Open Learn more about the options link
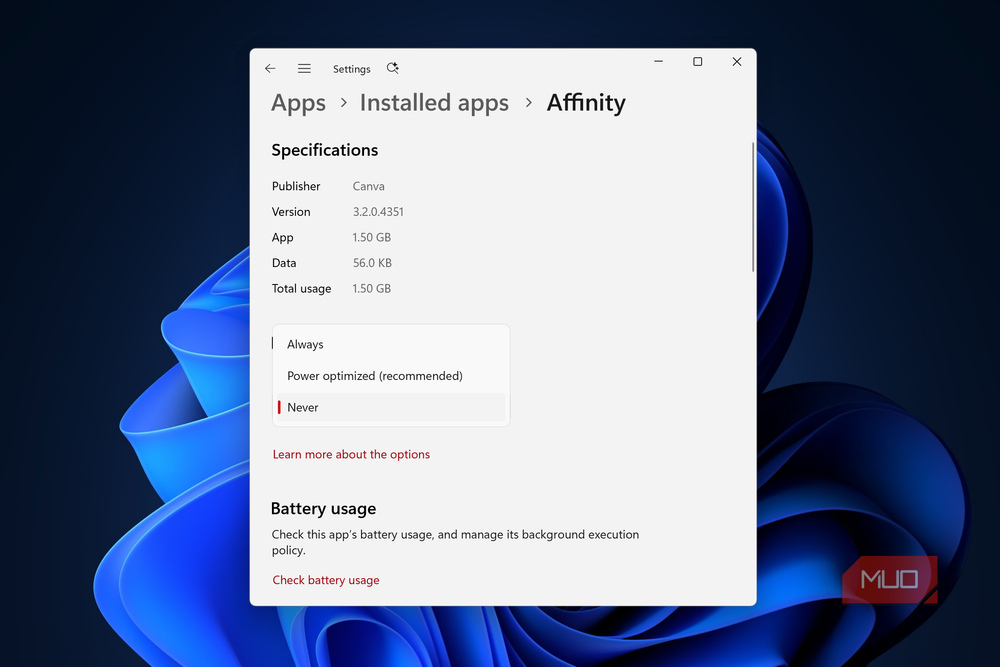The width and height of the screenshot is (1000, 667). [x=351, y=455]
